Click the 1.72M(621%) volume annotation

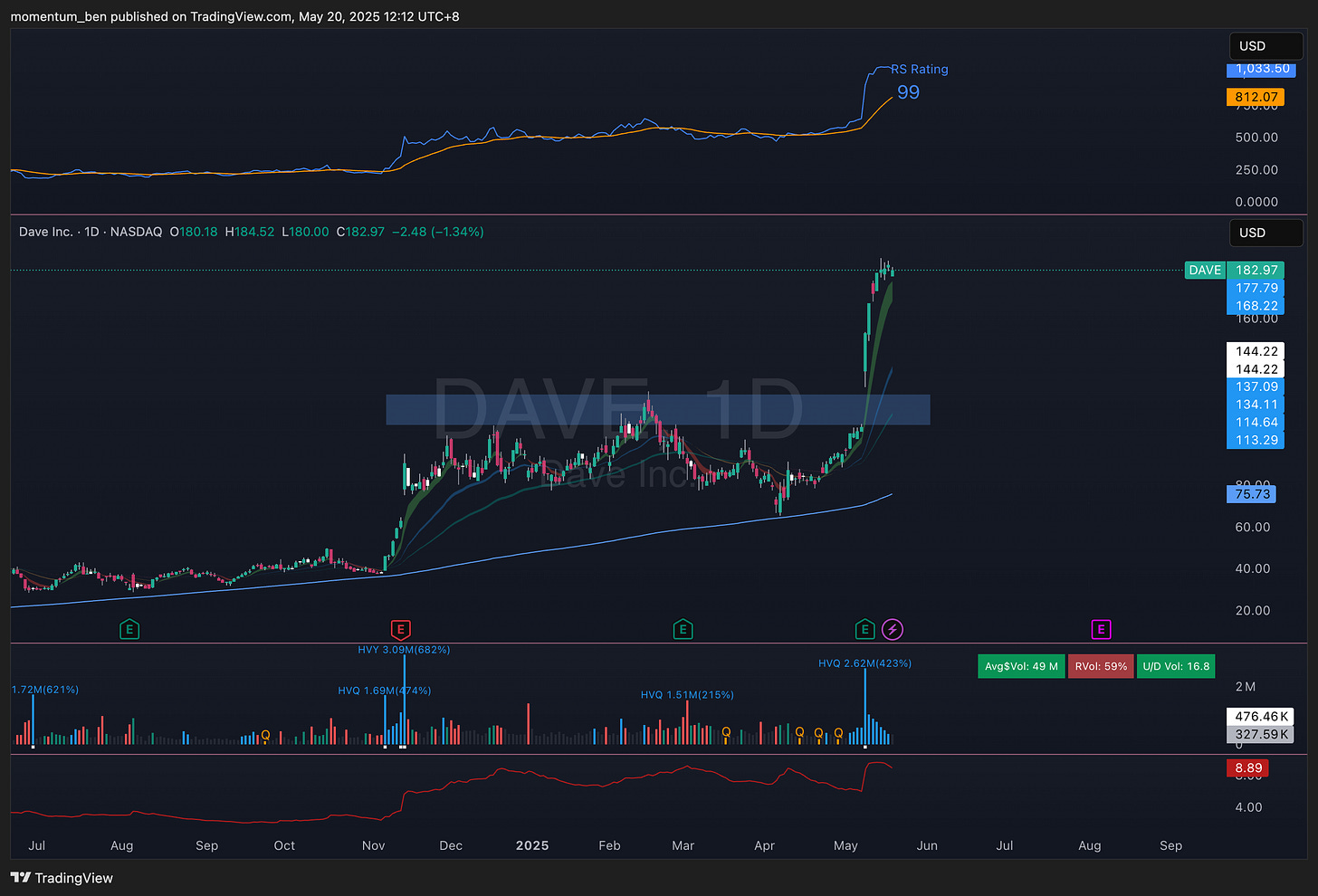pyautogui.click(x=45, y=690)
